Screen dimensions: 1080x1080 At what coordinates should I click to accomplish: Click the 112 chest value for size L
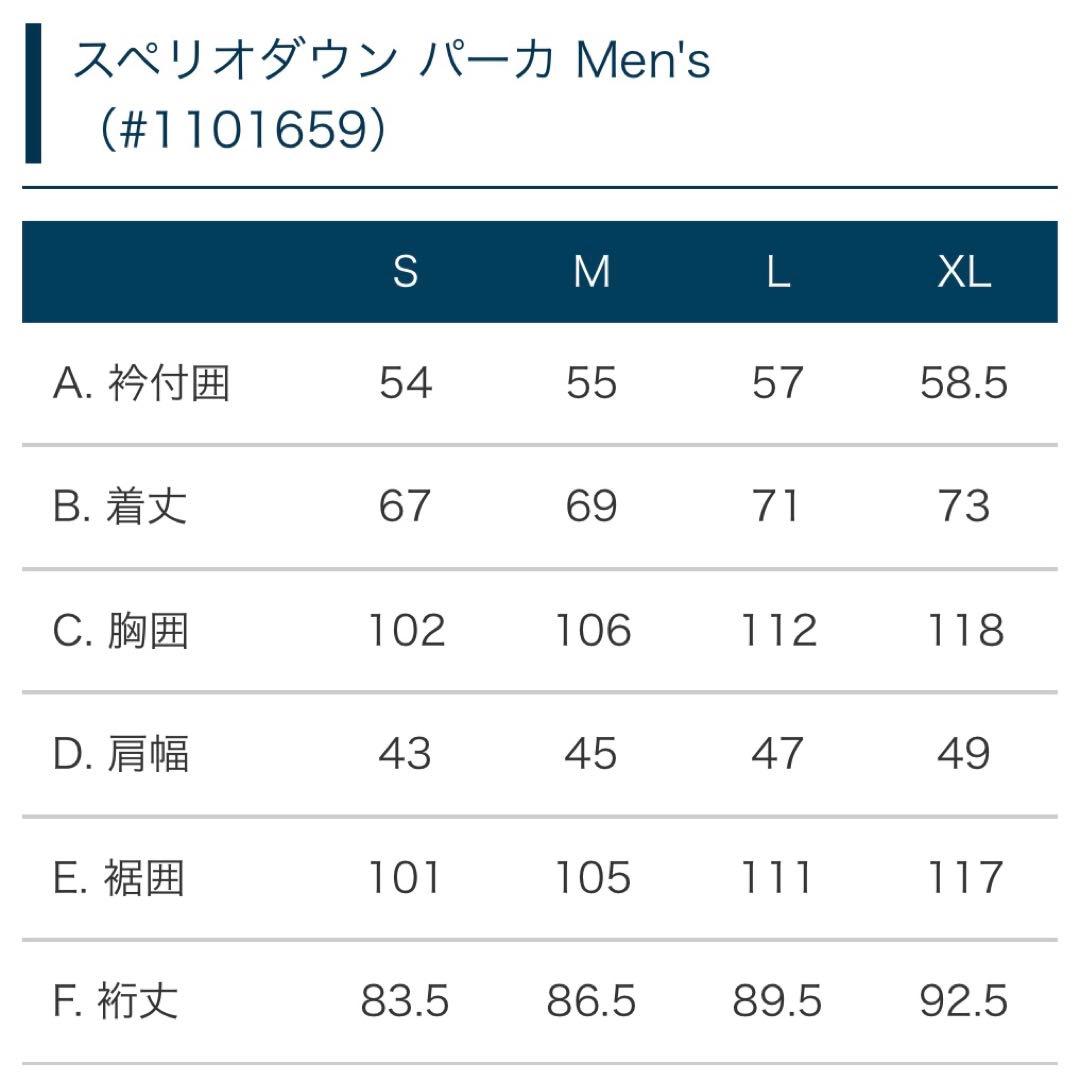coord(777,631)
